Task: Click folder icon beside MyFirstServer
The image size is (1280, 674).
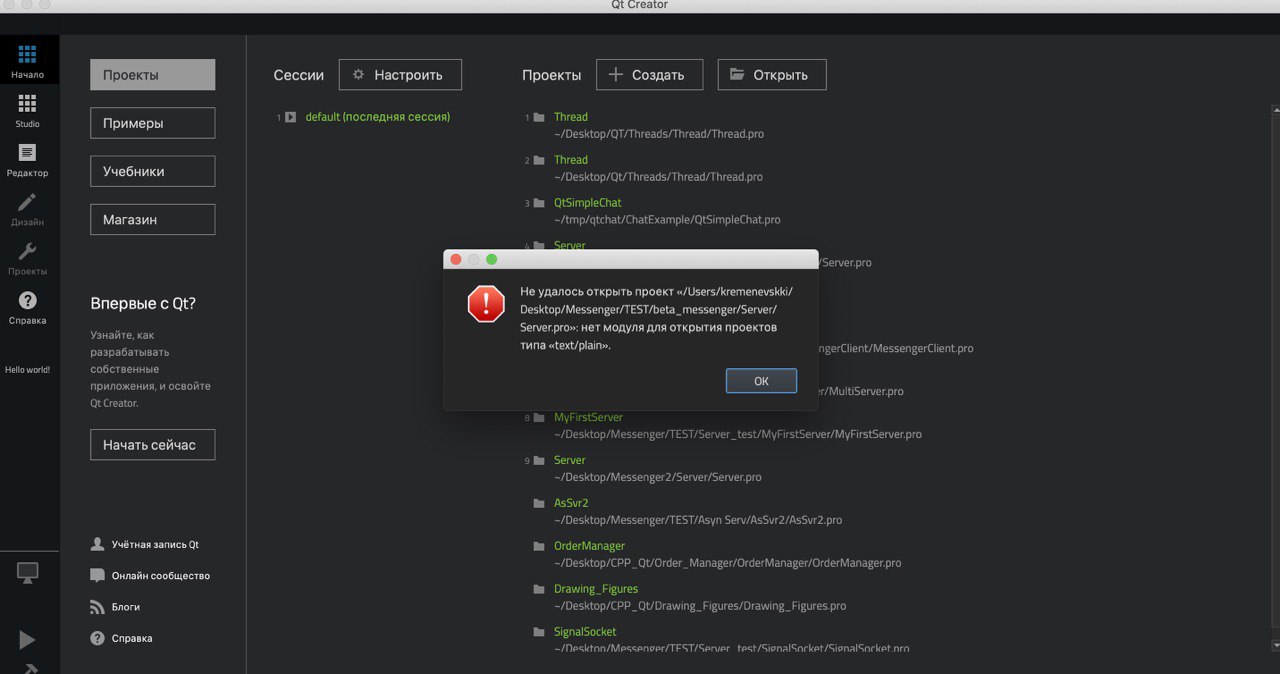Action: tap(539, 417)
